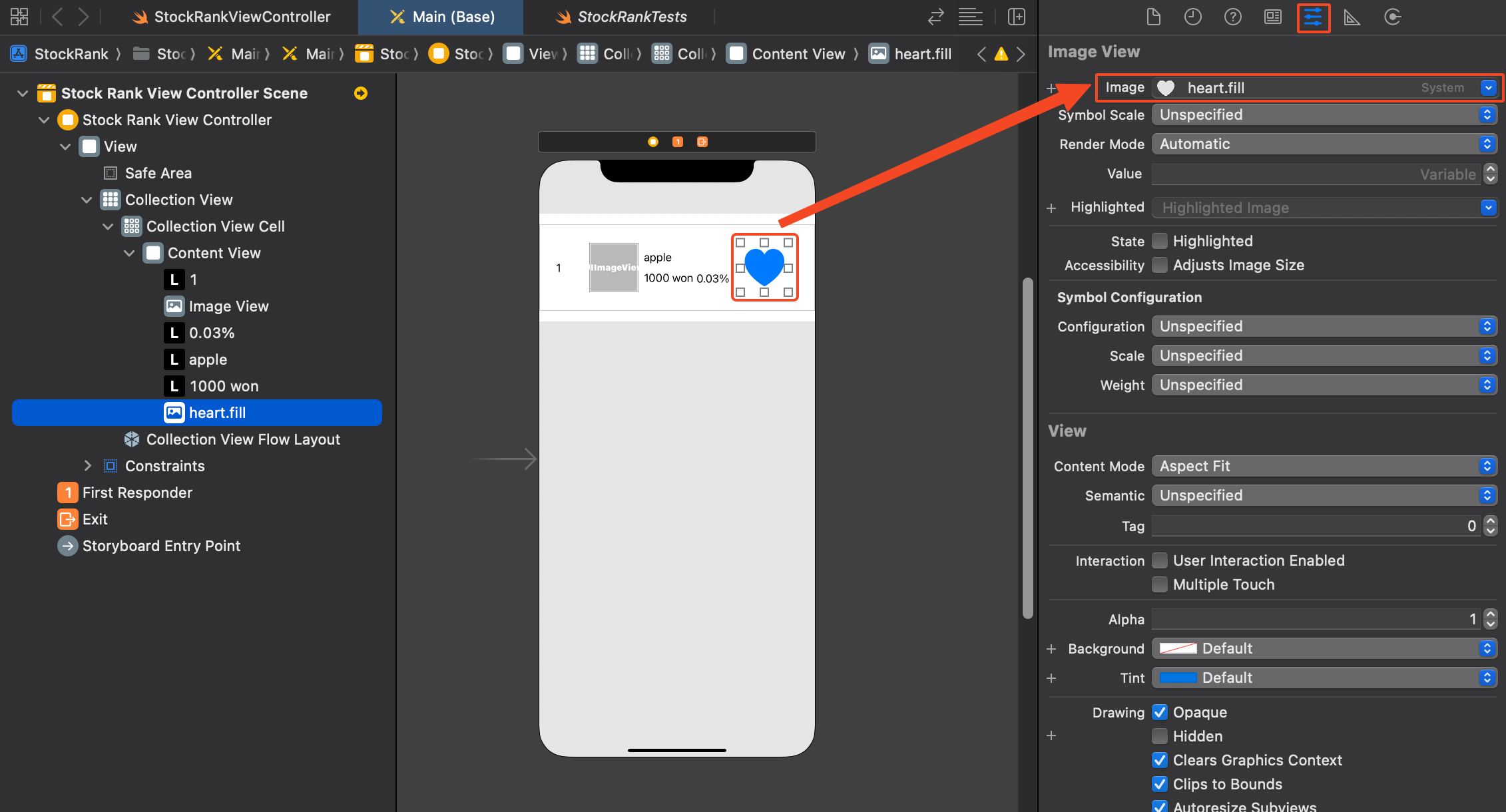
Task: Expand the Constraints tree item
Action: pos(87,466)
